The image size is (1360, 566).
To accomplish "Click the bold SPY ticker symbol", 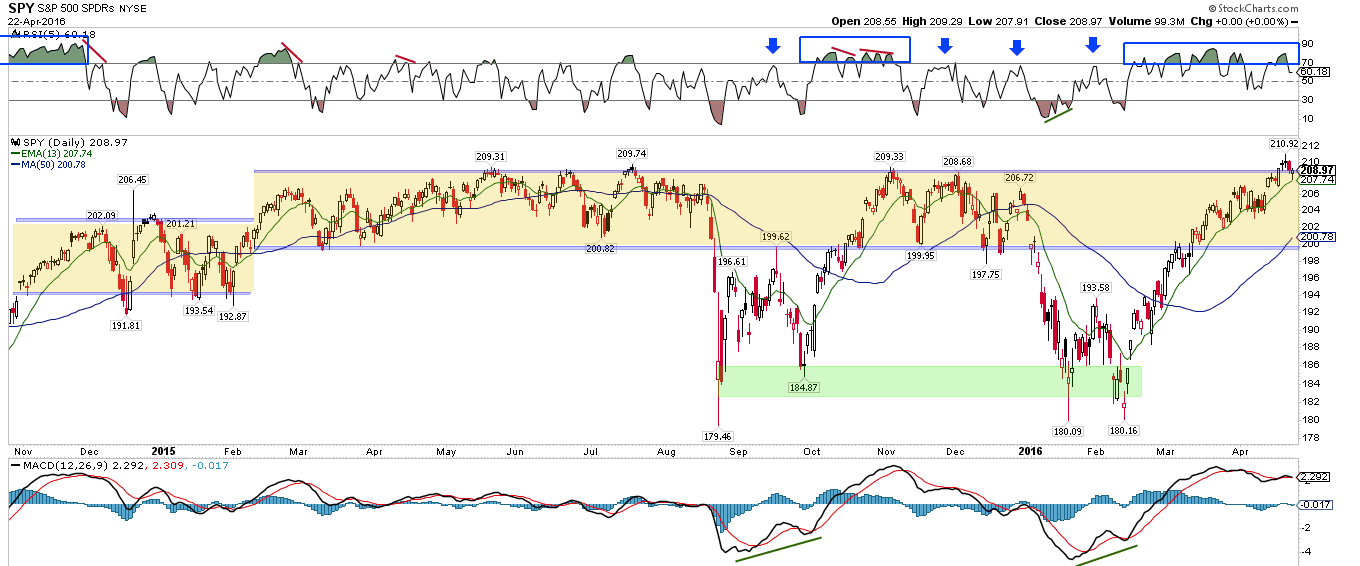I will tap(20, 7).
